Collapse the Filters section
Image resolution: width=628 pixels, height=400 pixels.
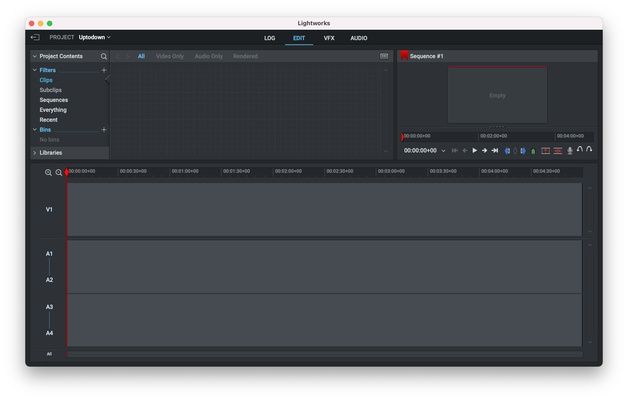pyautogui.click(x=35, y=70)
